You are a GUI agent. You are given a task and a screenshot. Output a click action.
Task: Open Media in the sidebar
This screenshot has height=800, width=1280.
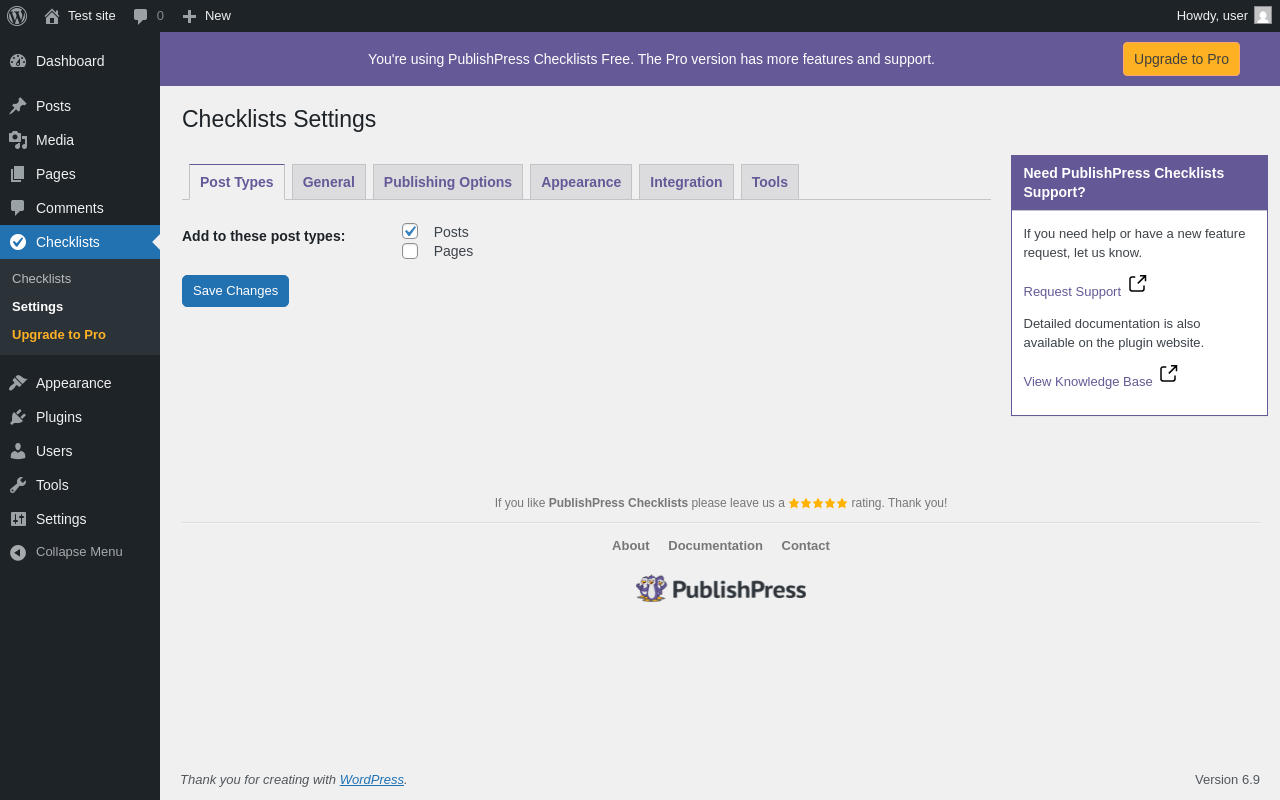point(80,140)
